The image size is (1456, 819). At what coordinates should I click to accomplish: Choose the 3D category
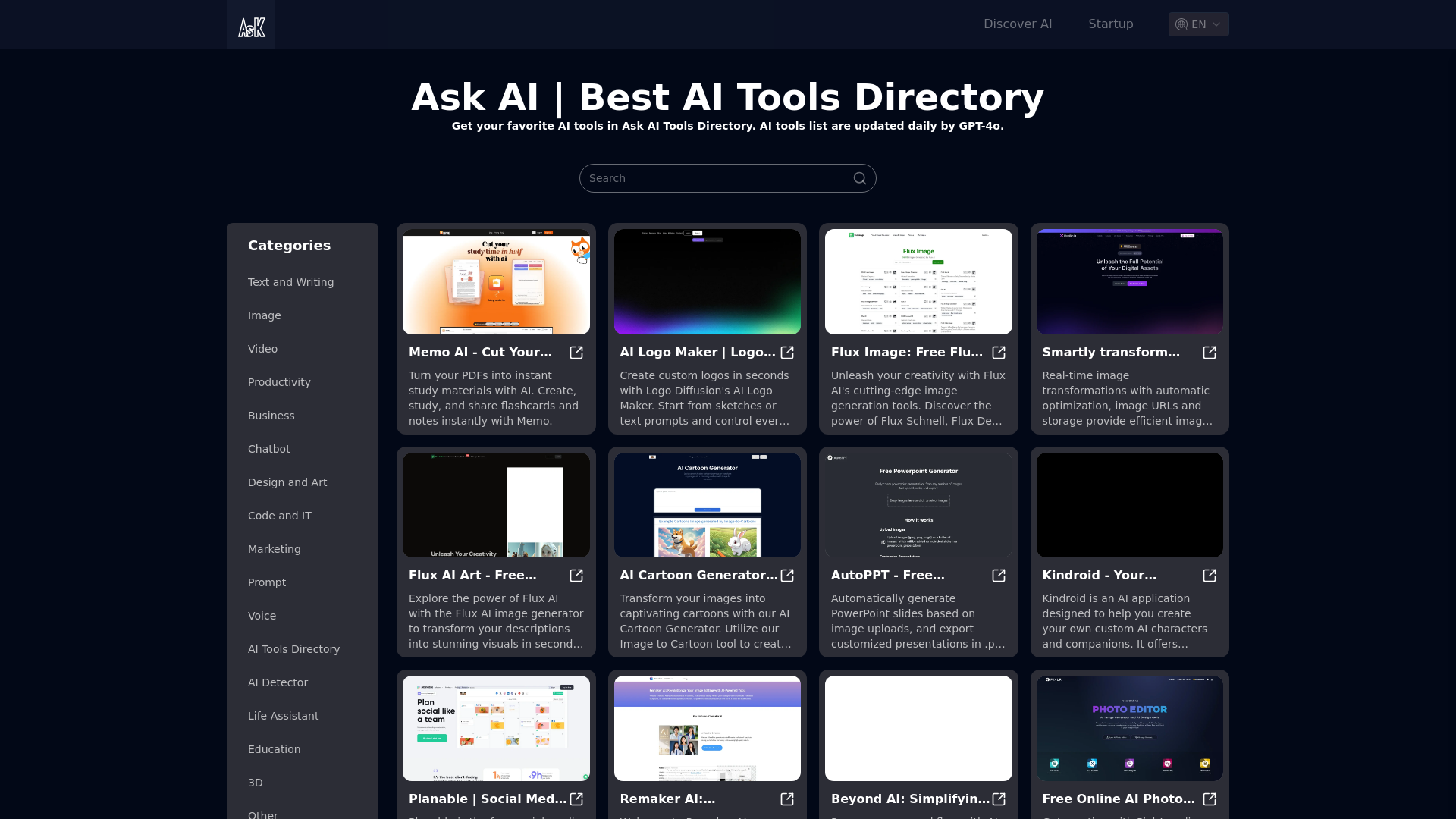tap(255, 783)
